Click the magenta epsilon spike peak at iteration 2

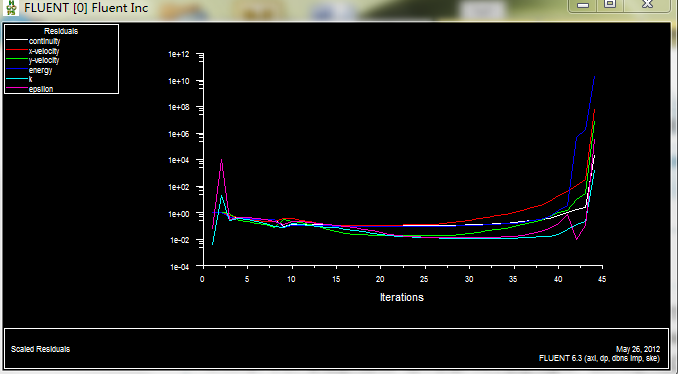tap(221, 160)
